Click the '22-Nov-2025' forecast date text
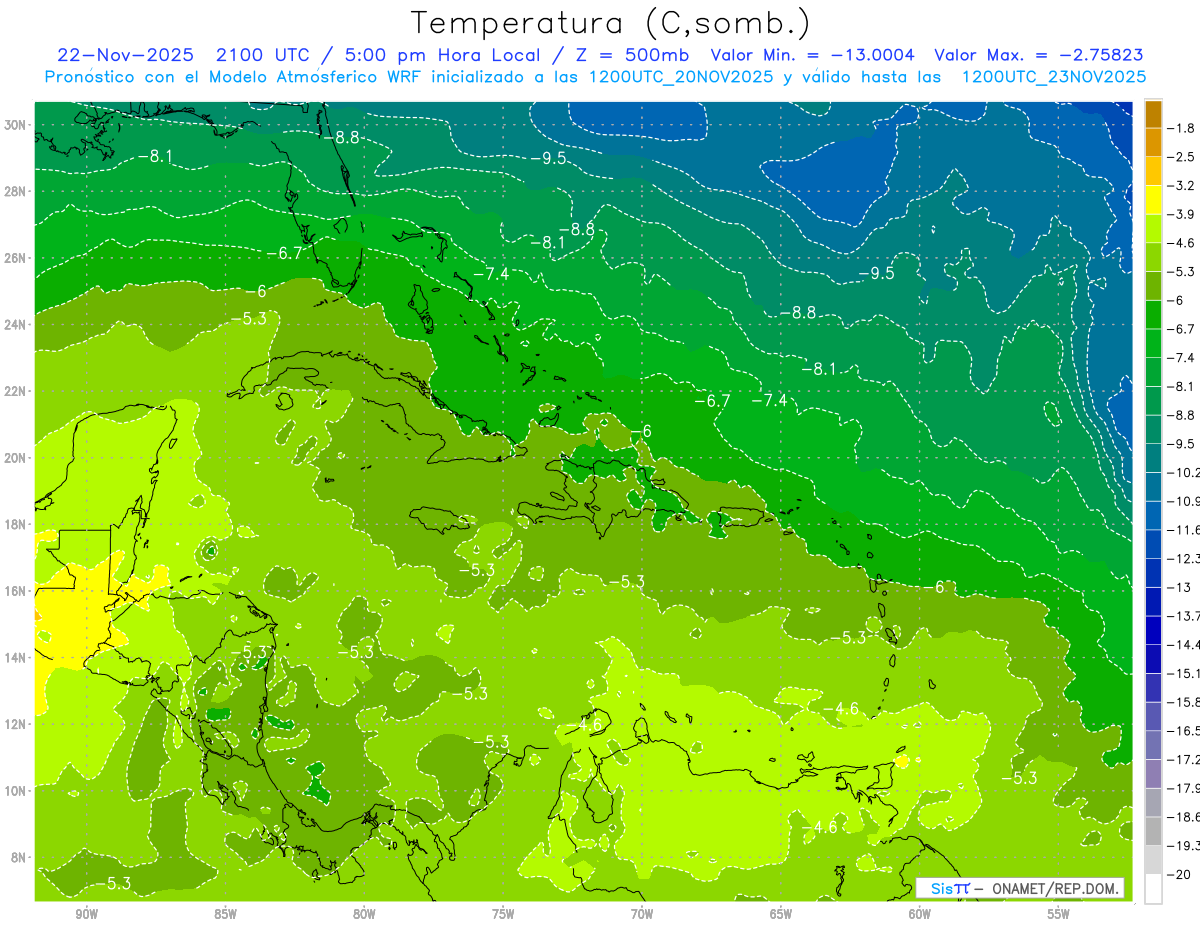 point(125,55)
